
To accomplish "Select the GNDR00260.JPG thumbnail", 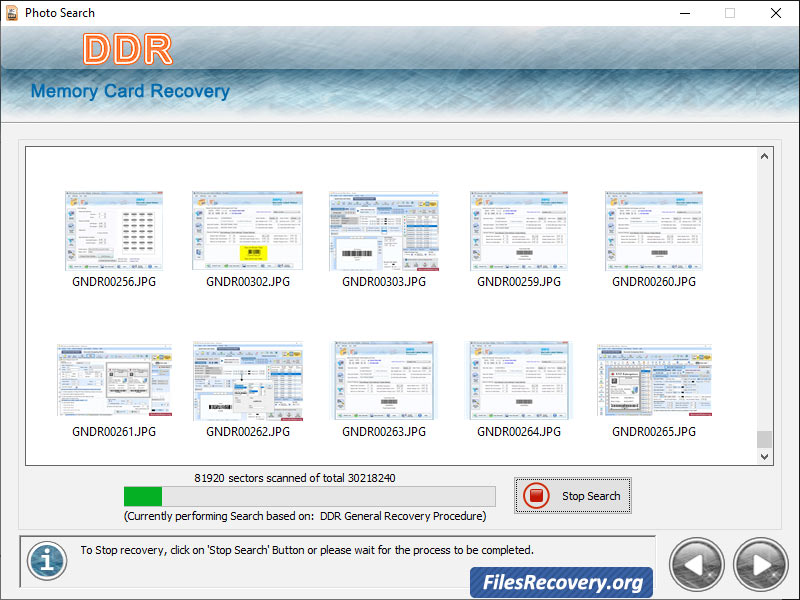I will pos(653,231).
